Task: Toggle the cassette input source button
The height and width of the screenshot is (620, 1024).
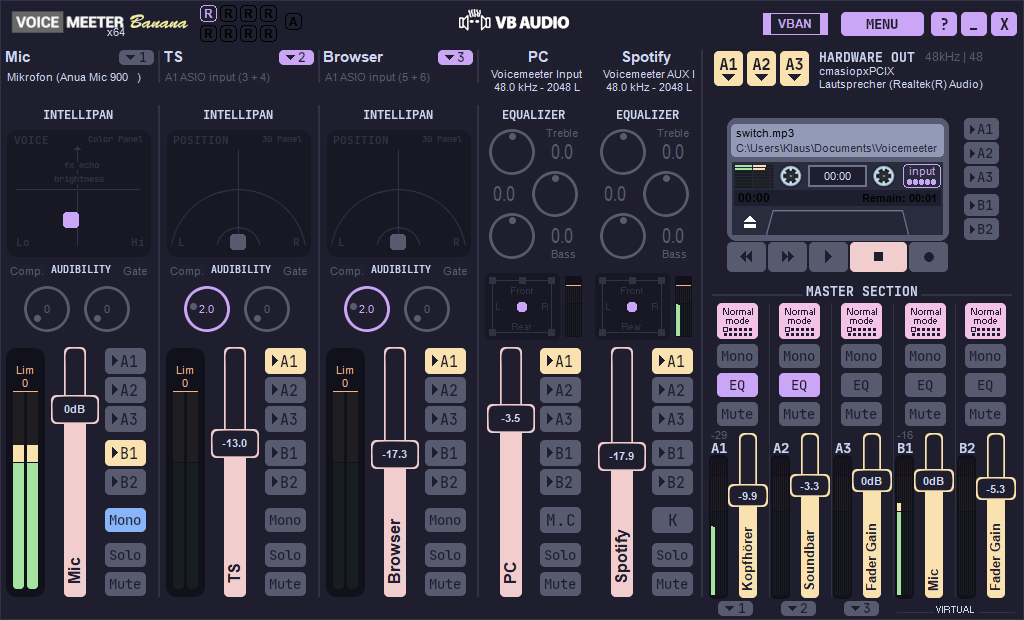Action: pos(921,175)
